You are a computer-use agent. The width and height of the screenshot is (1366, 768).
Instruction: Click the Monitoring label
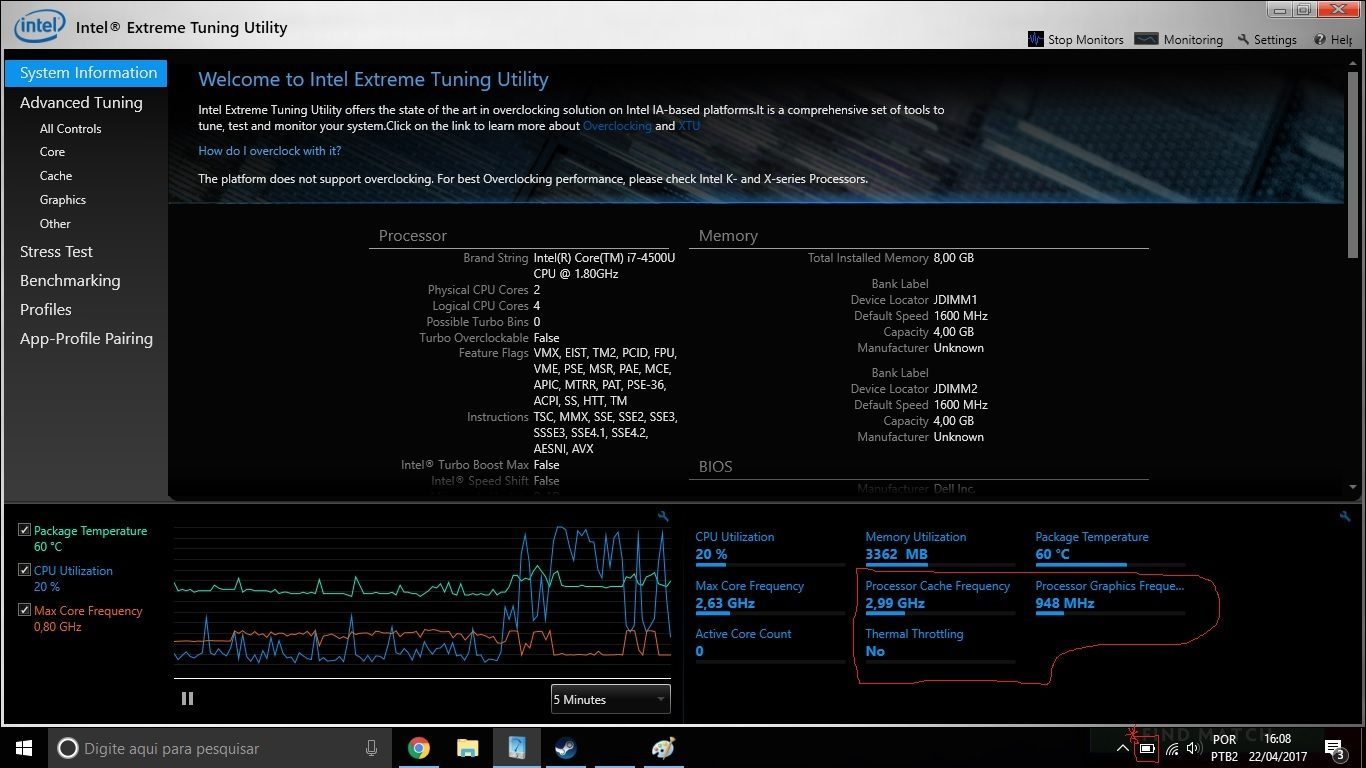coord(1193,40)
